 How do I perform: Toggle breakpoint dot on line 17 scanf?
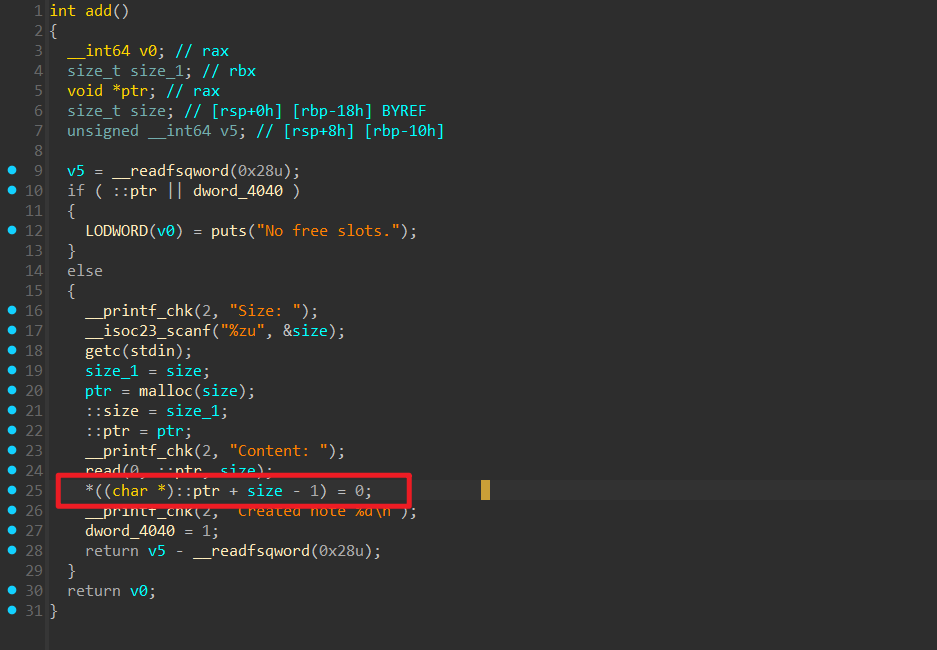tap(12, 331)
